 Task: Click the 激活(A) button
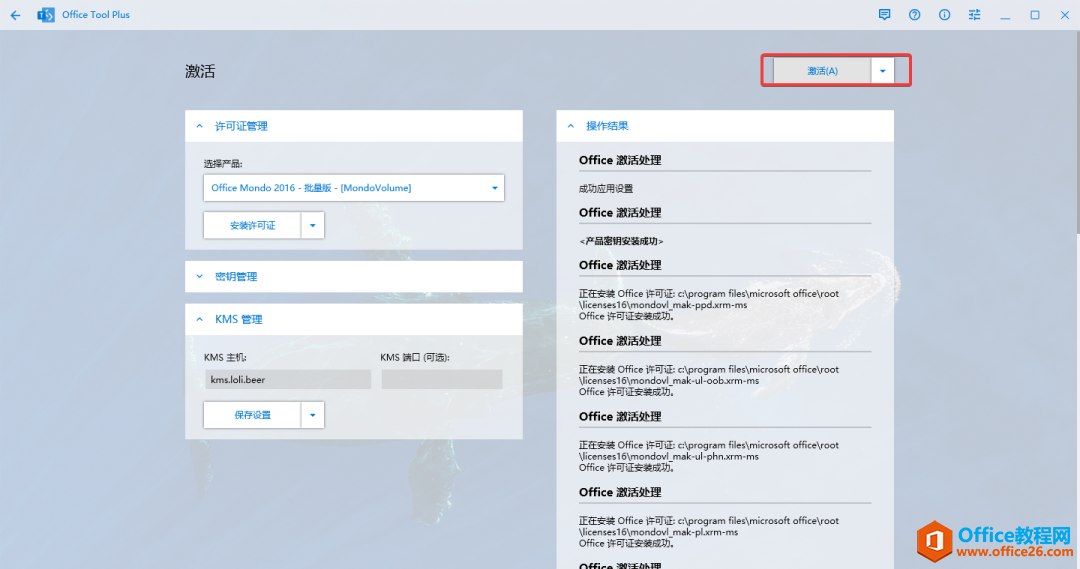click(x=822, y=71)
